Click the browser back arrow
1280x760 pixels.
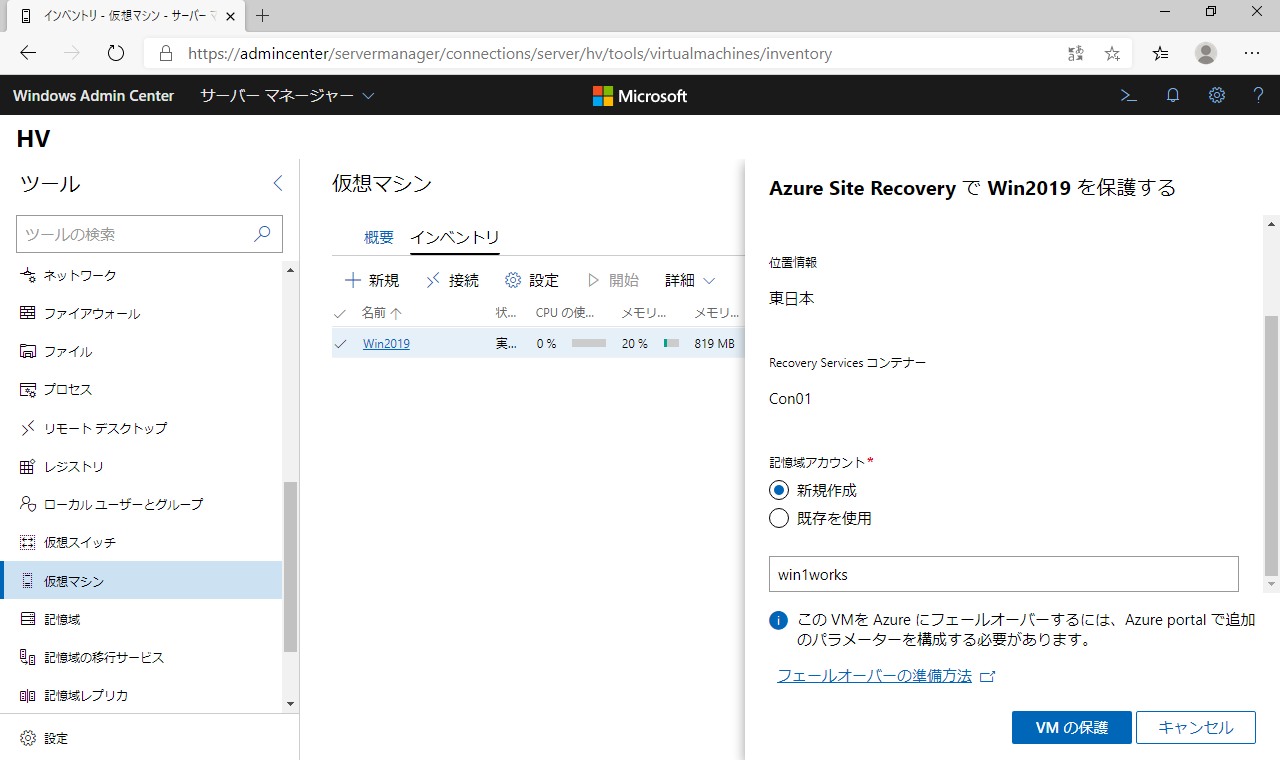point(28,54)
